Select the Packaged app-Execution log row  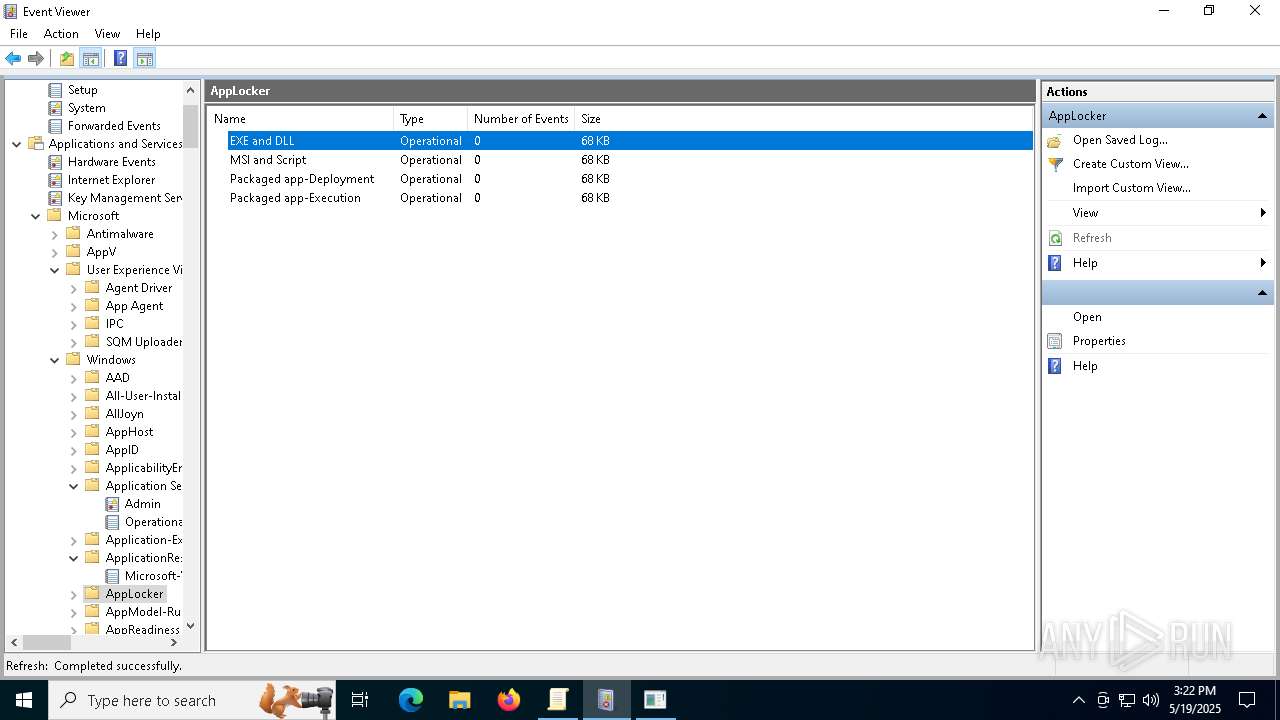click(630, 198)
